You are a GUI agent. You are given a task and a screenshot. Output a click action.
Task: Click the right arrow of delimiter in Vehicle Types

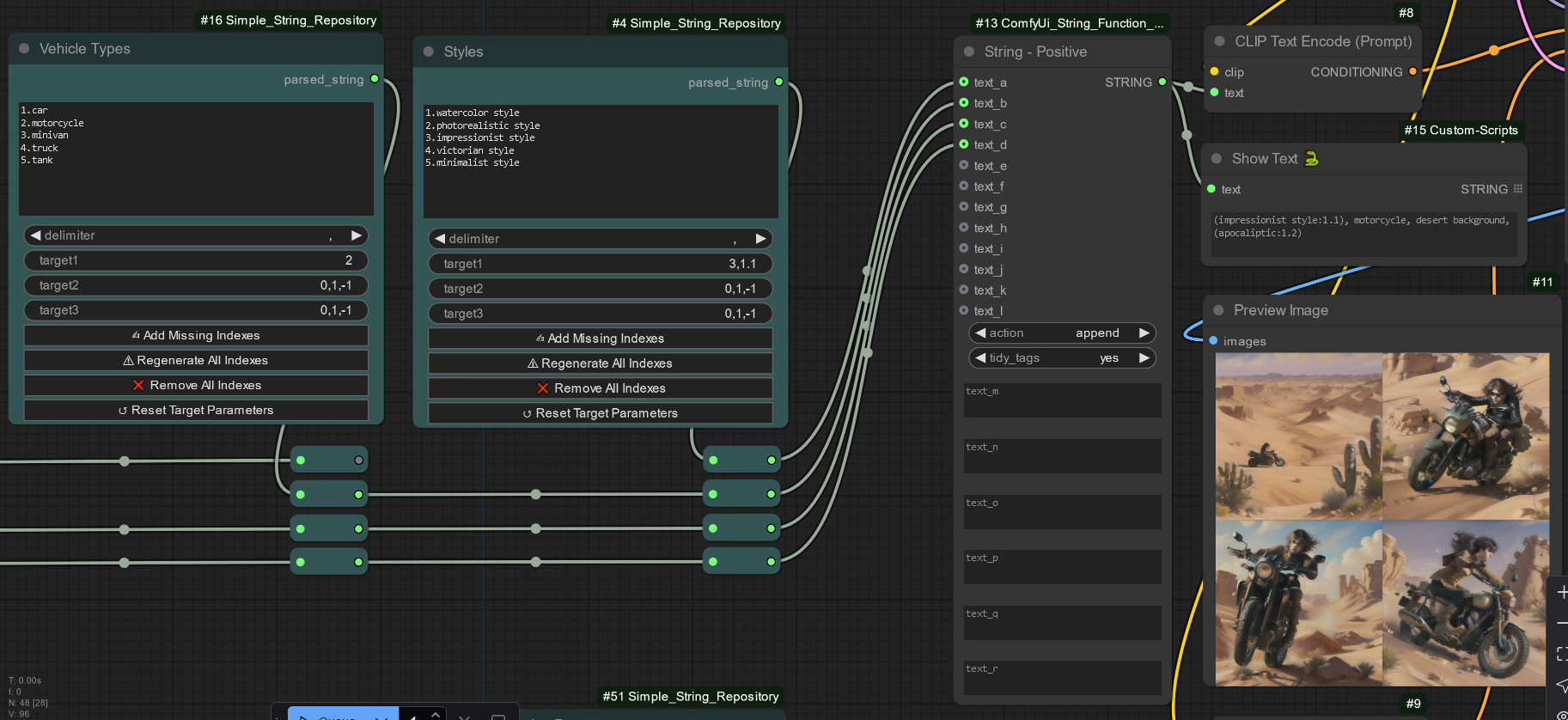tap(357, 235)
